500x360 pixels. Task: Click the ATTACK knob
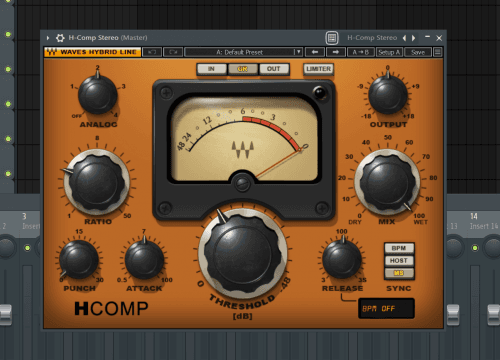click(x=144, y=259)
